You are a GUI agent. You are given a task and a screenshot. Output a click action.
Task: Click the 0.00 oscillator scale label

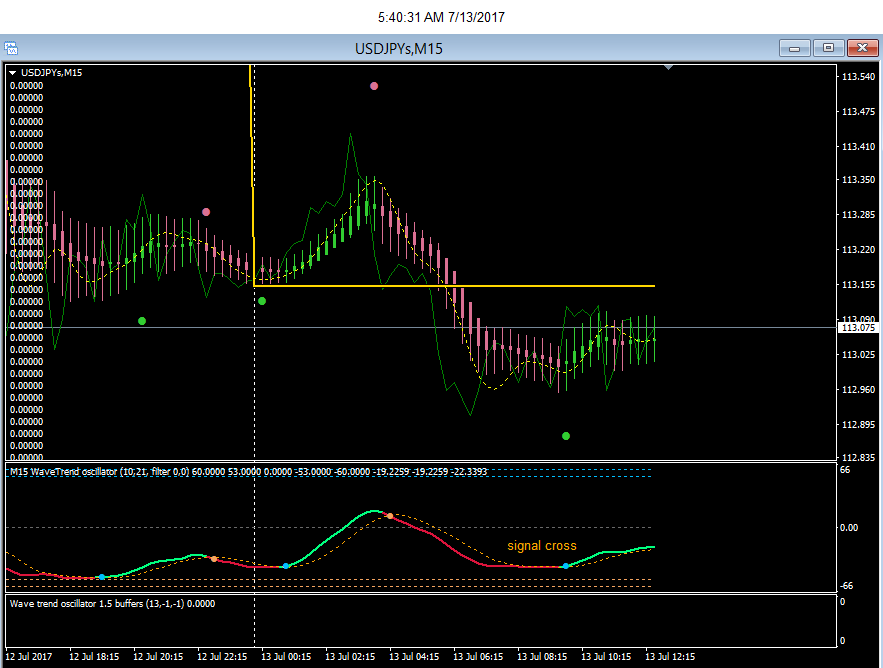(x=849, y=528)
